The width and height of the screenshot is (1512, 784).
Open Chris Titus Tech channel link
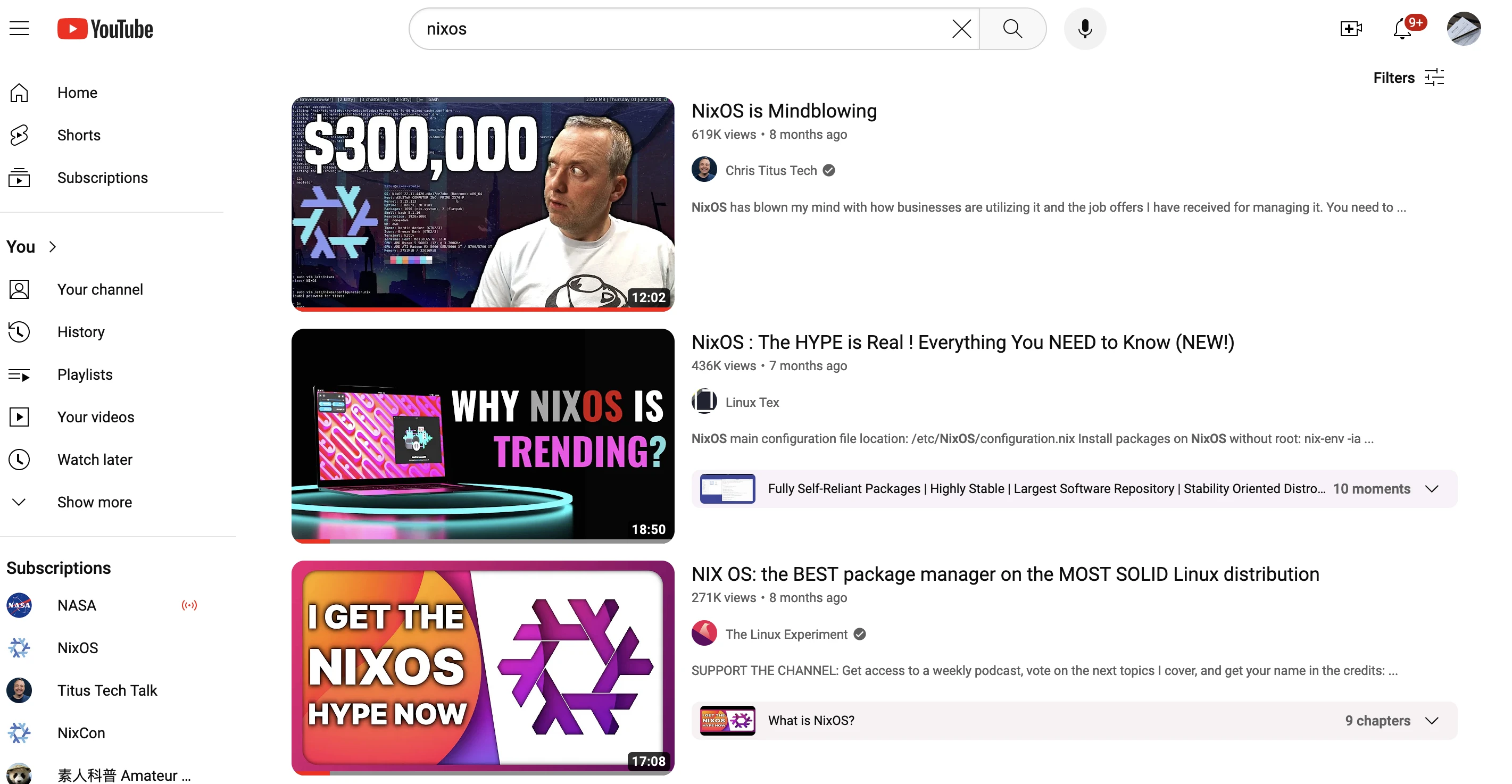coord(771,170)
